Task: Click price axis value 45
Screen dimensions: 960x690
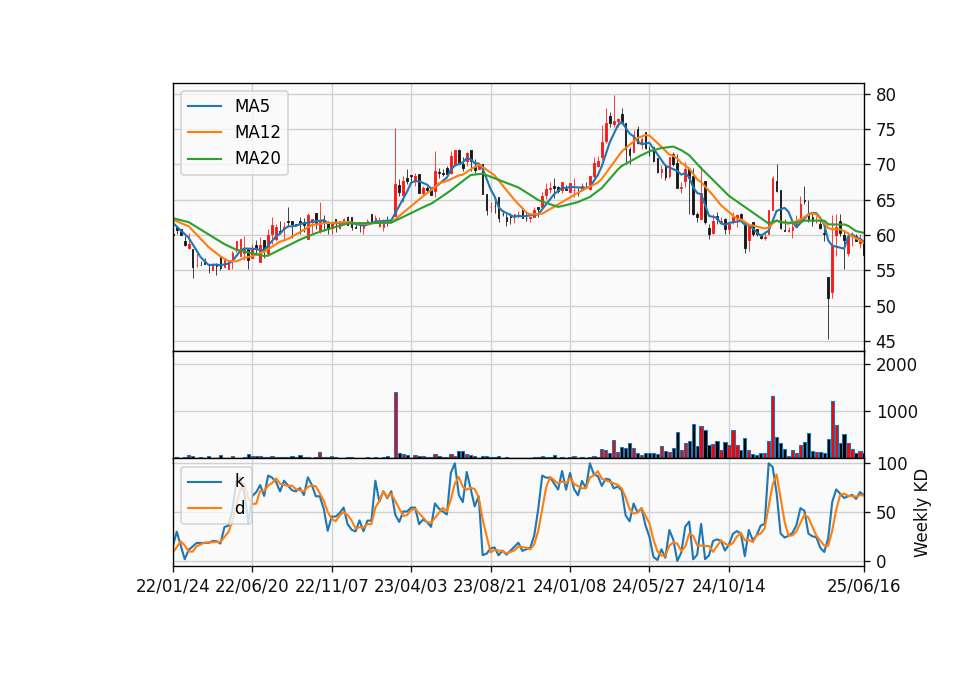Action: pyautogui.click(x=886, y=342)
